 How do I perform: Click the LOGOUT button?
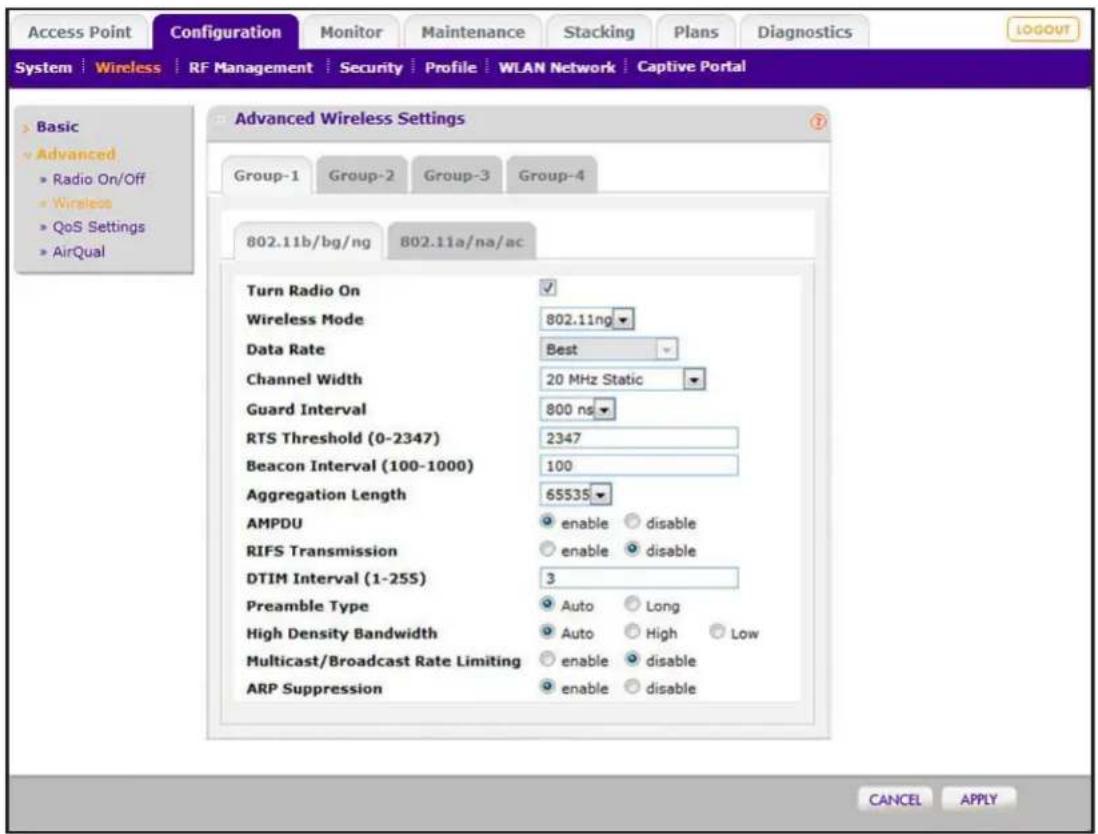pos(1043,29)
